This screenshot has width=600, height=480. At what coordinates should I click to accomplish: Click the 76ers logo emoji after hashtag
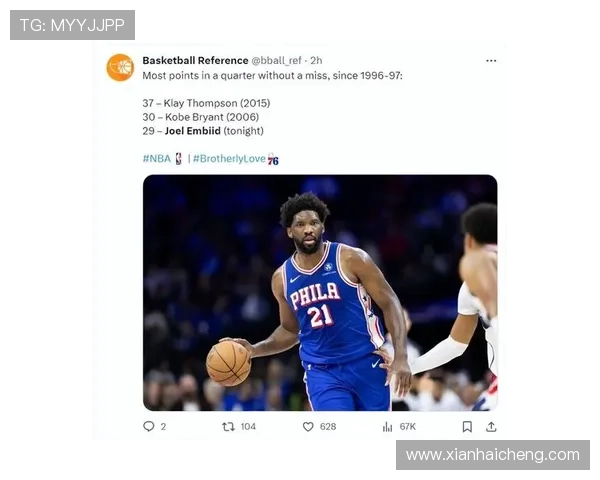click(x=273, y=159)
